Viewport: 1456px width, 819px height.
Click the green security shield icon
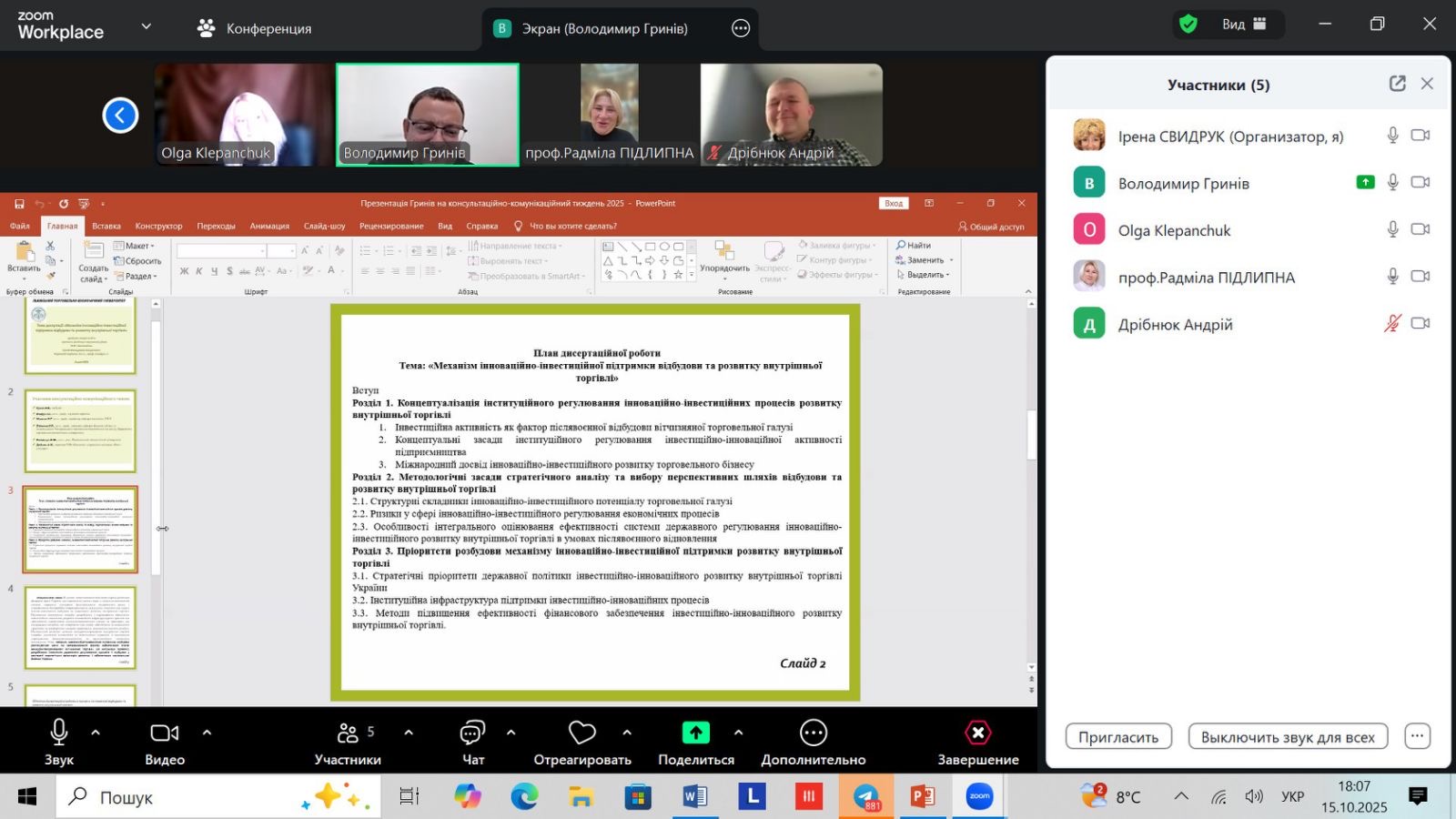[1188, 25]
